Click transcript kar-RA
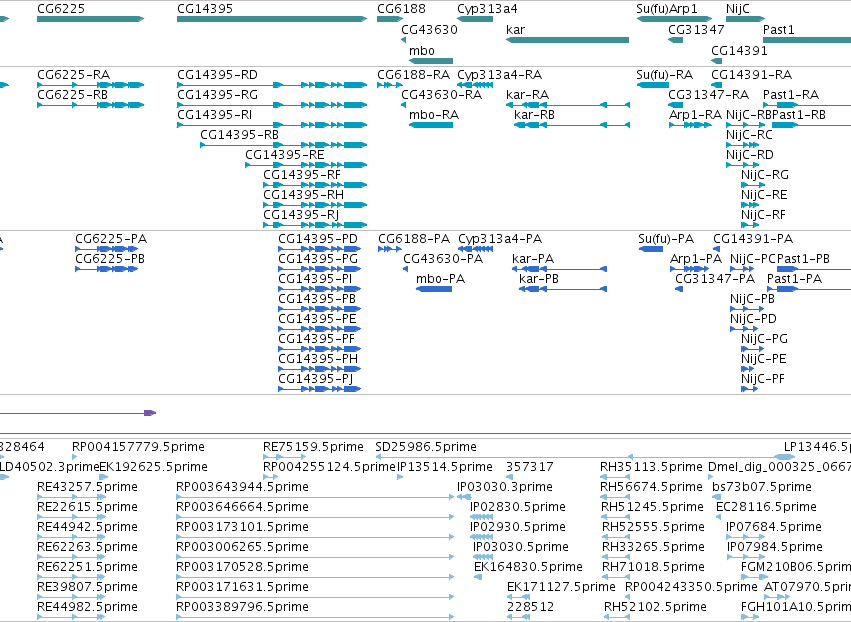The height and width of the screenshot is (622, 851). tap(528, 95)
